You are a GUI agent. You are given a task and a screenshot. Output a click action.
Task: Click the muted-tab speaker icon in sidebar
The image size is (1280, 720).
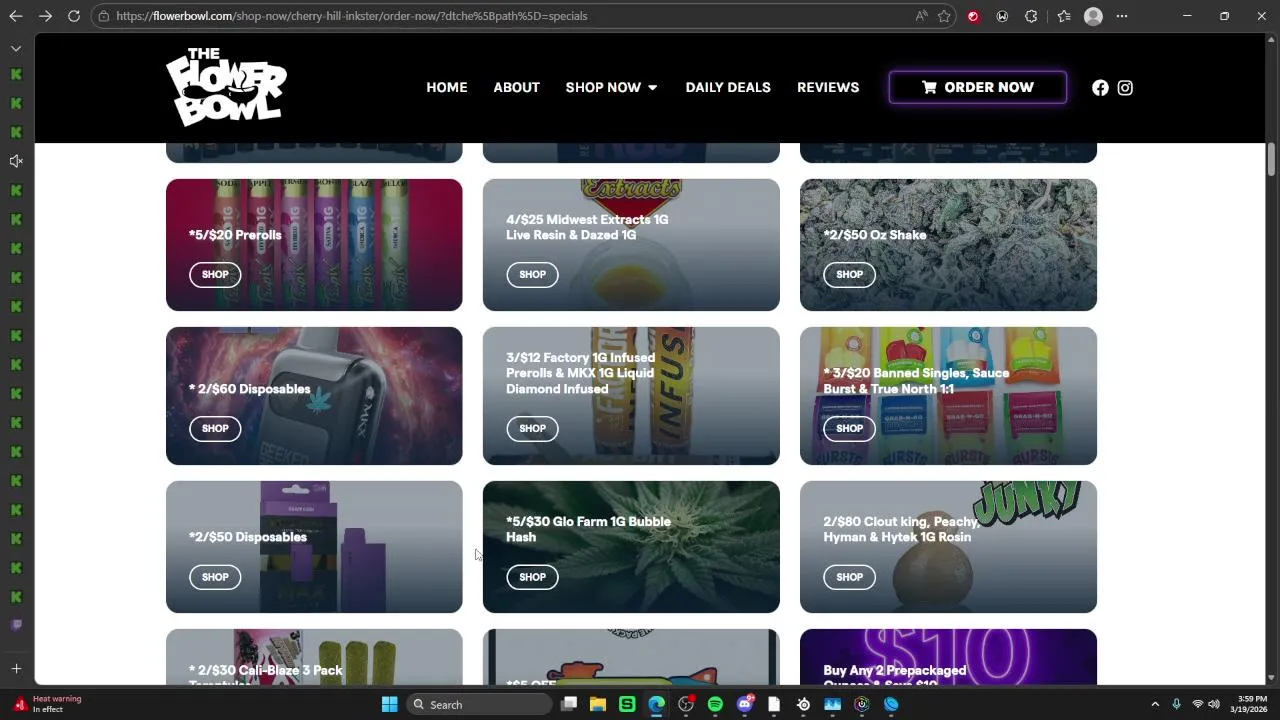[16, 161]
